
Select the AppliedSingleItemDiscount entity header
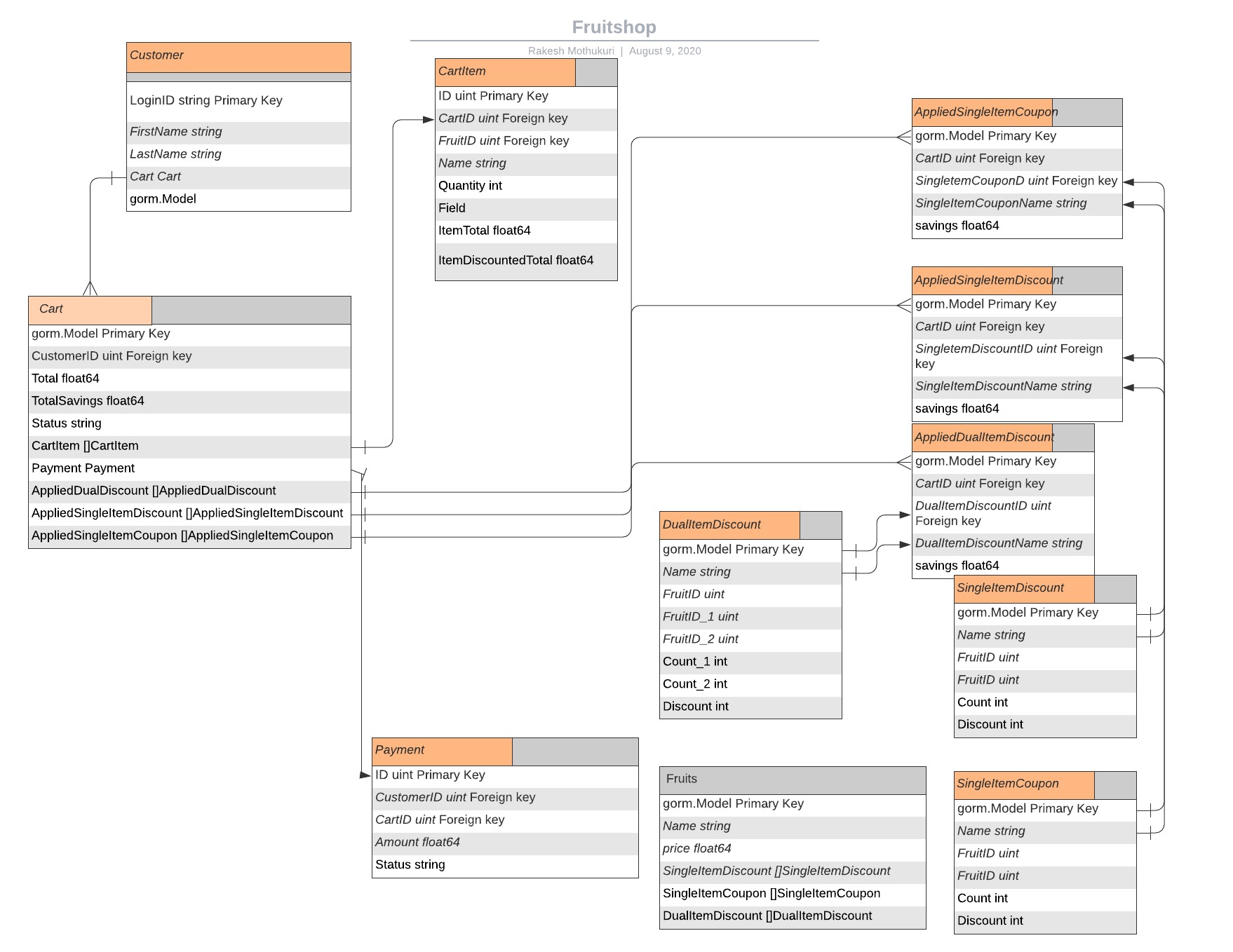989,280
